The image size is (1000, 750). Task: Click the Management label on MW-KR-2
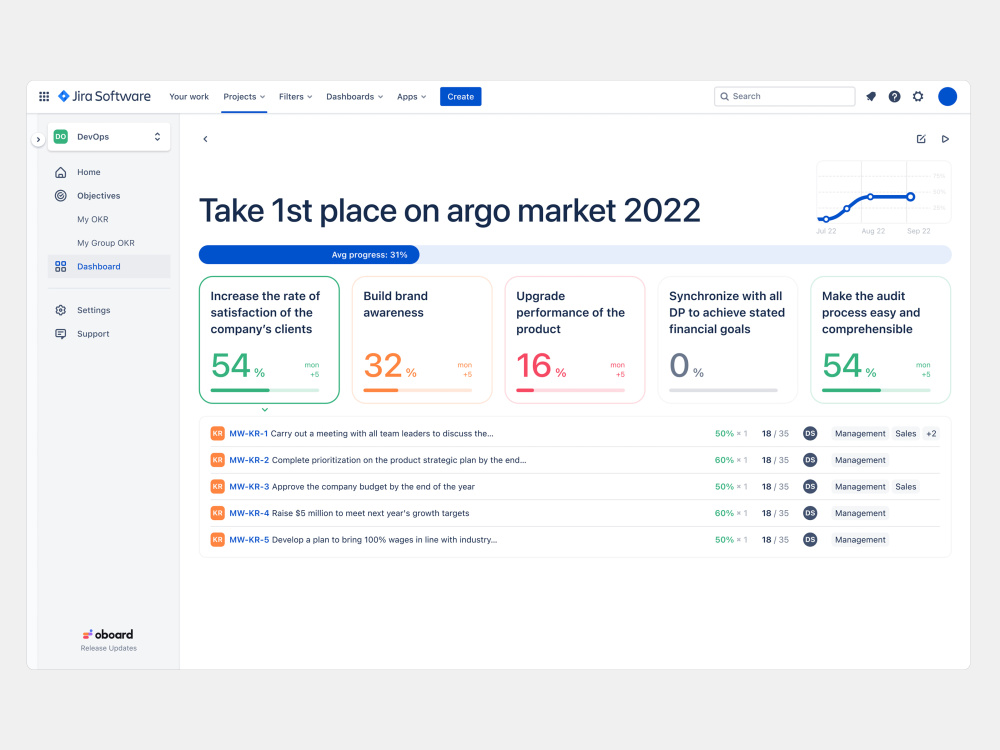[x=860, y=460]
